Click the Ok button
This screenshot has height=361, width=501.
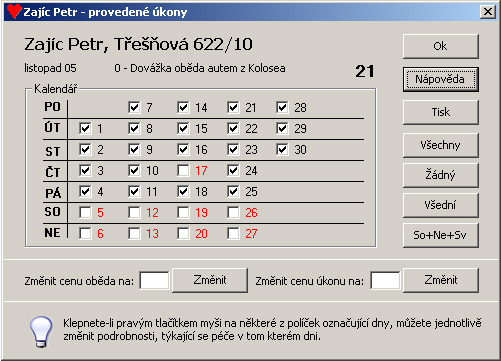click(441, 46)
